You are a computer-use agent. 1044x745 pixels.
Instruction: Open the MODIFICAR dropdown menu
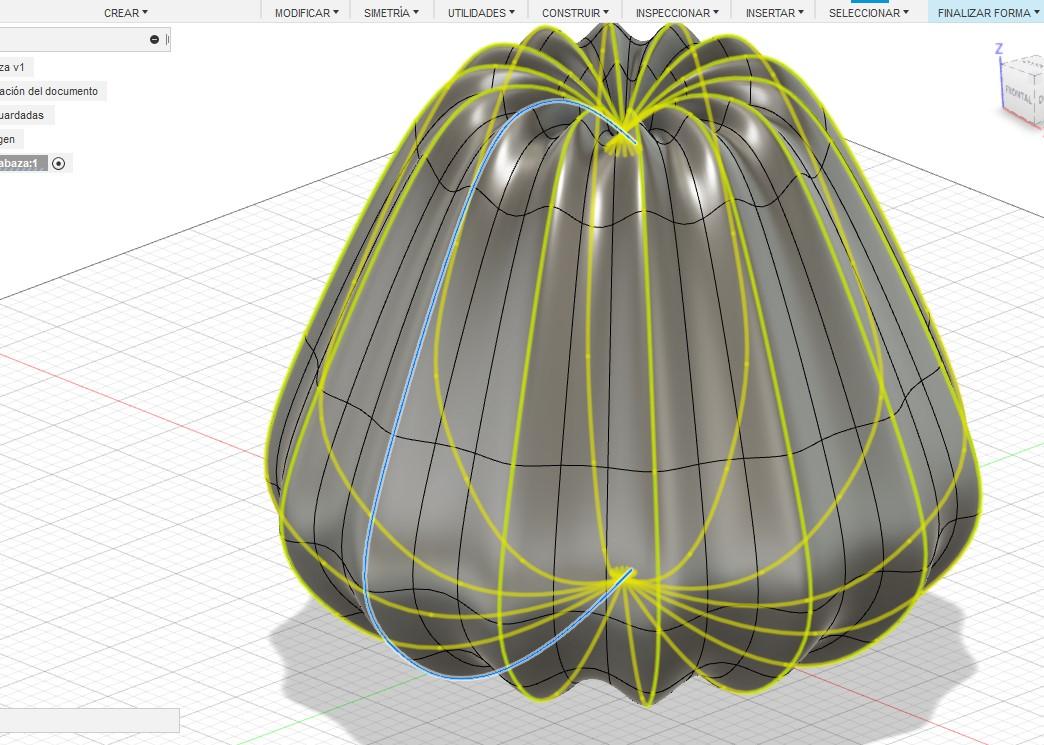306,13
